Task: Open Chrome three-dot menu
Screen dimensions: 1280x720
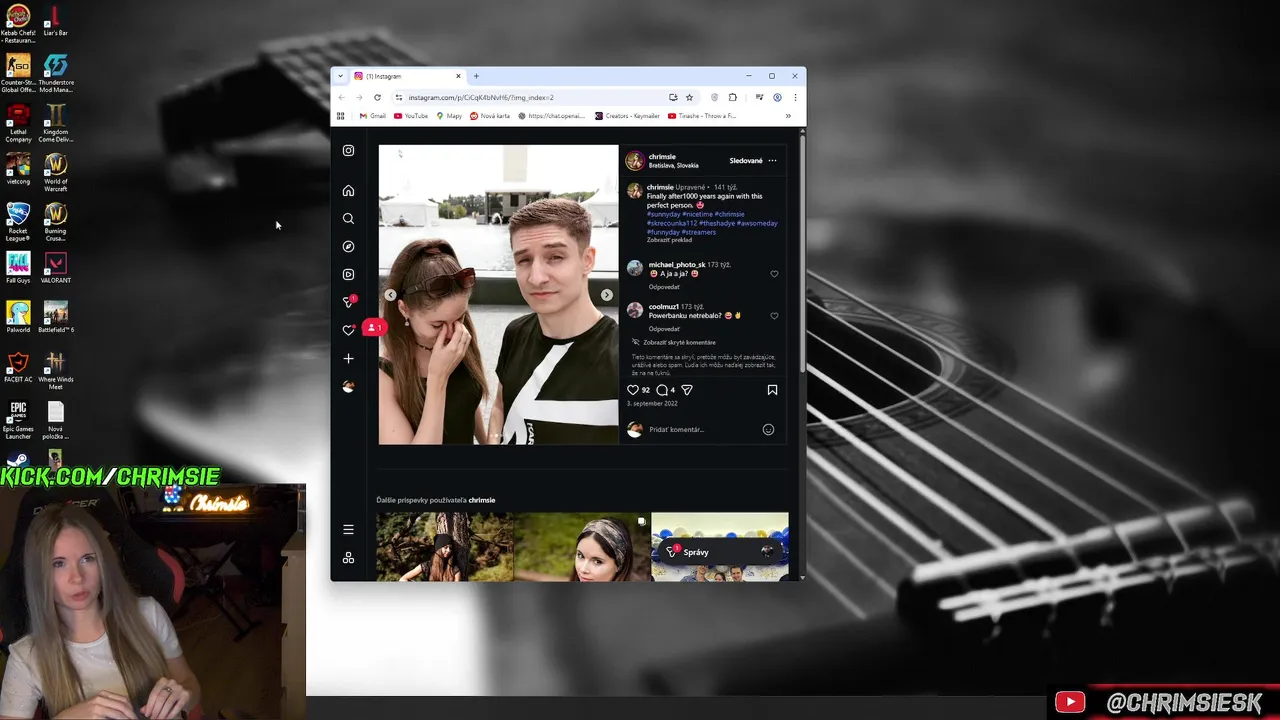Action: tap(795, 97)
